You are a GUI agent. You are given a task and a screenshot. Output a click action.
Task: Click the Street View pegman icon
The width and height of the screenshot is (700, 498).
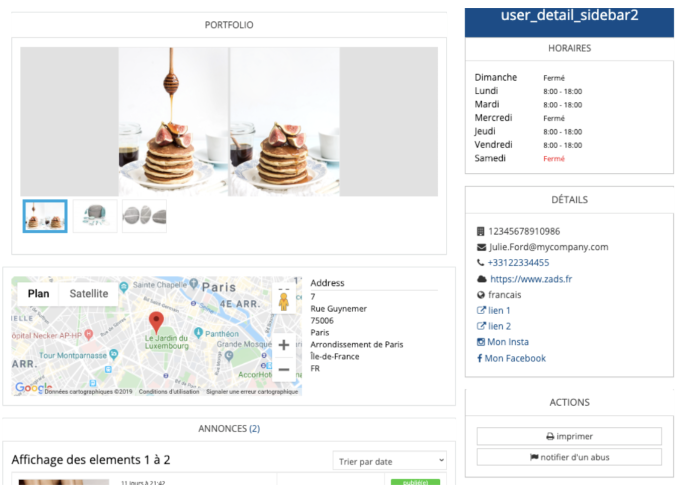coord(283,301)
